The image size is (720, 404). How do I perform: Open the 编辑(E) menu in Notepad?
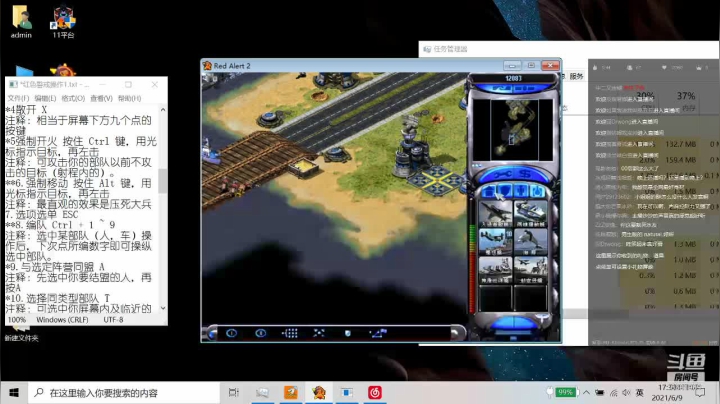click(x=45, y=98)
